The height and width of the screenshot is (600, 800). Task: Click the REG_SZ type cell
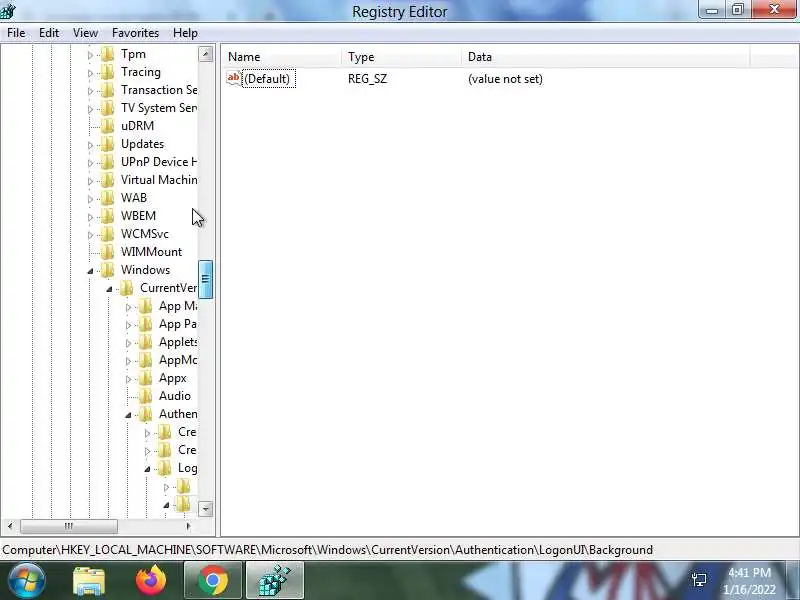click(367, 79)
